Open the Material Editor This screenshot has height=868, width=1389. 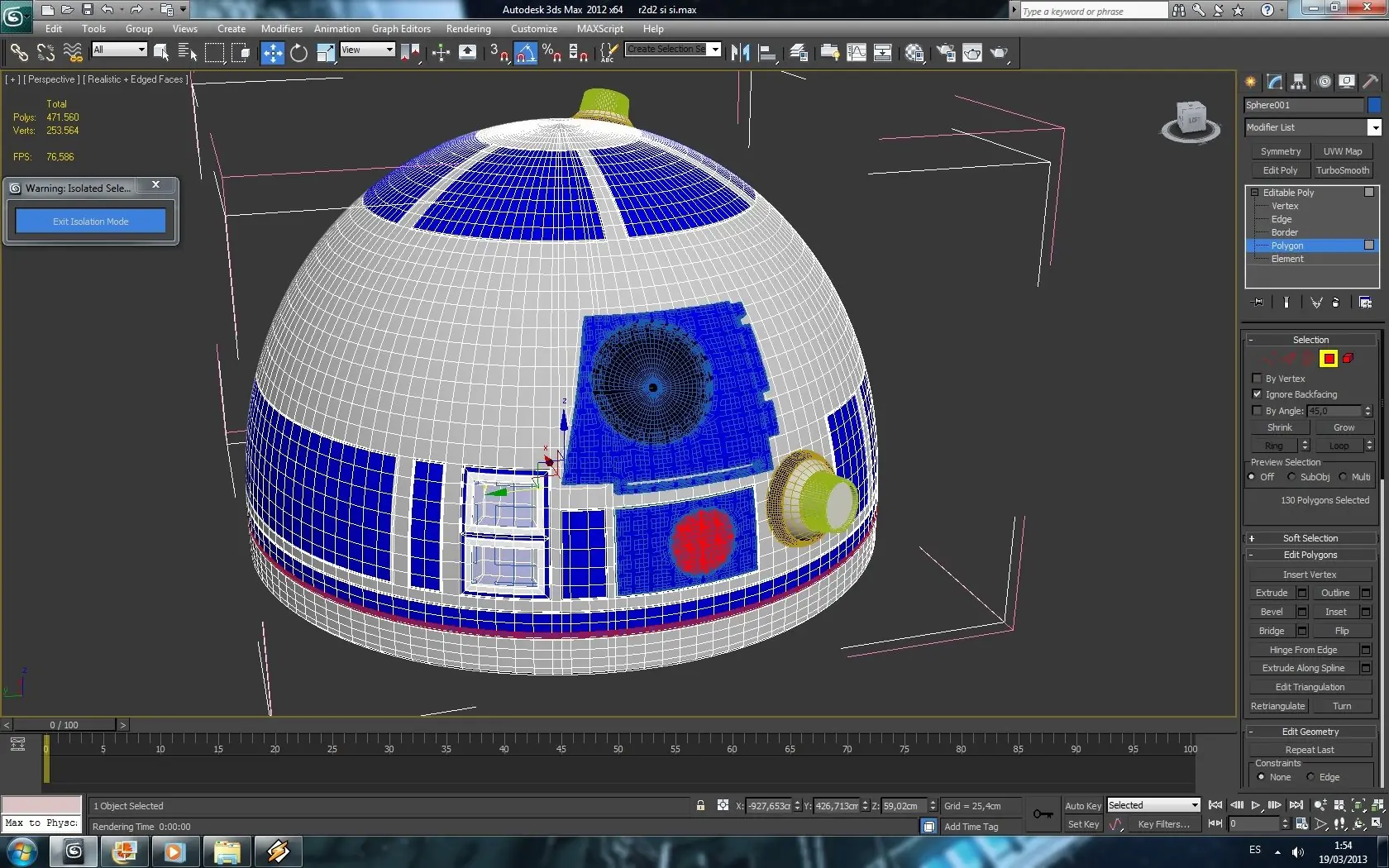pyautogui.click(x=914, y=53)
